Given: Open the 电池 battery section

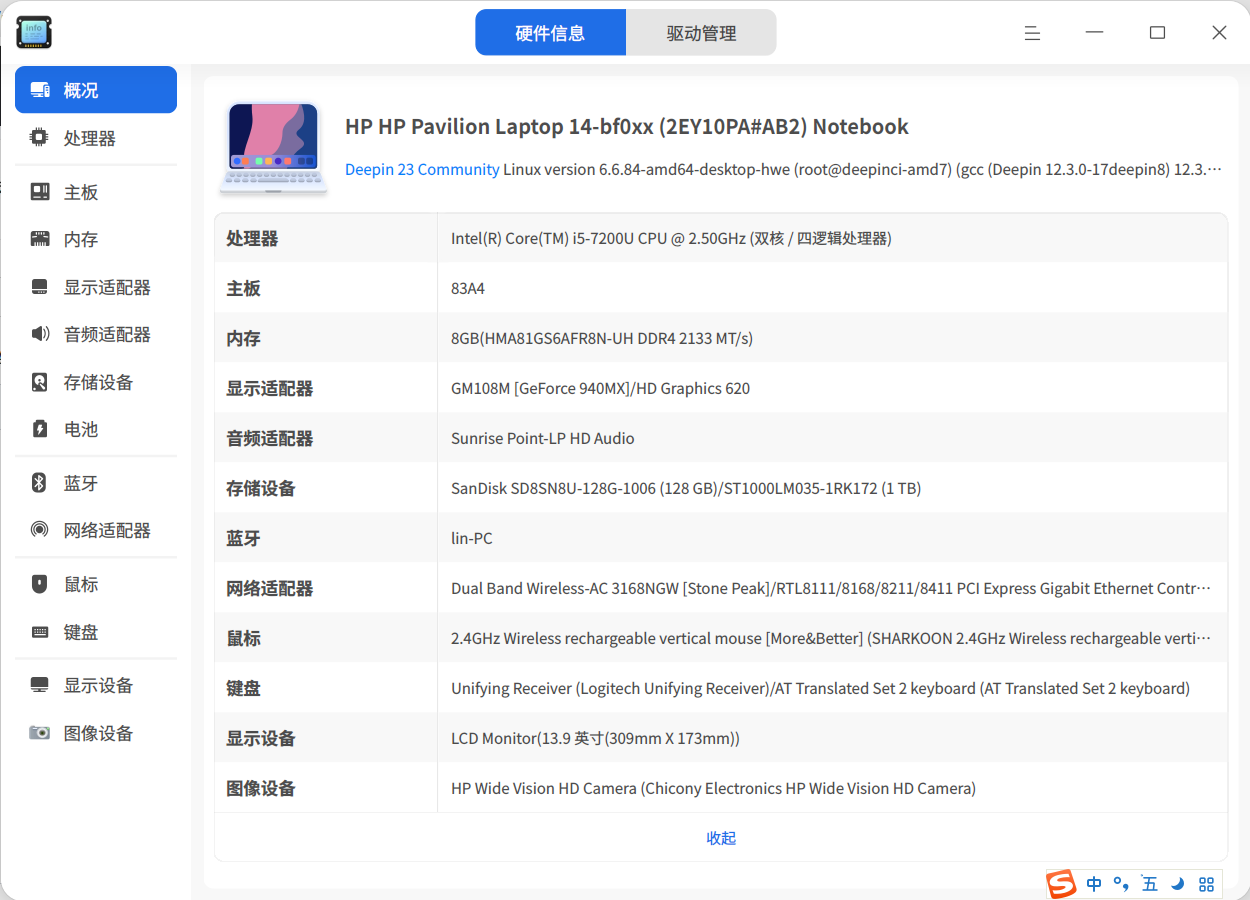Looking at the screenshot, I should pyautogui.click(x=96, y=430).
